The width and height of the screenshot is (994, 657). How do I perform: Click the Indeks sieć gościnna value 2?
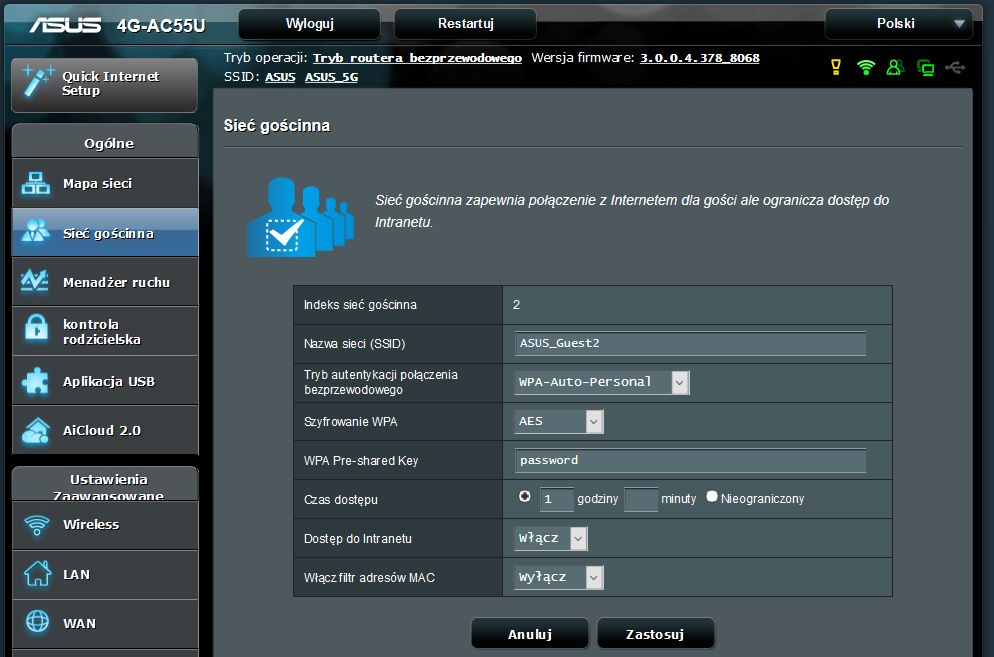[517, 305]
